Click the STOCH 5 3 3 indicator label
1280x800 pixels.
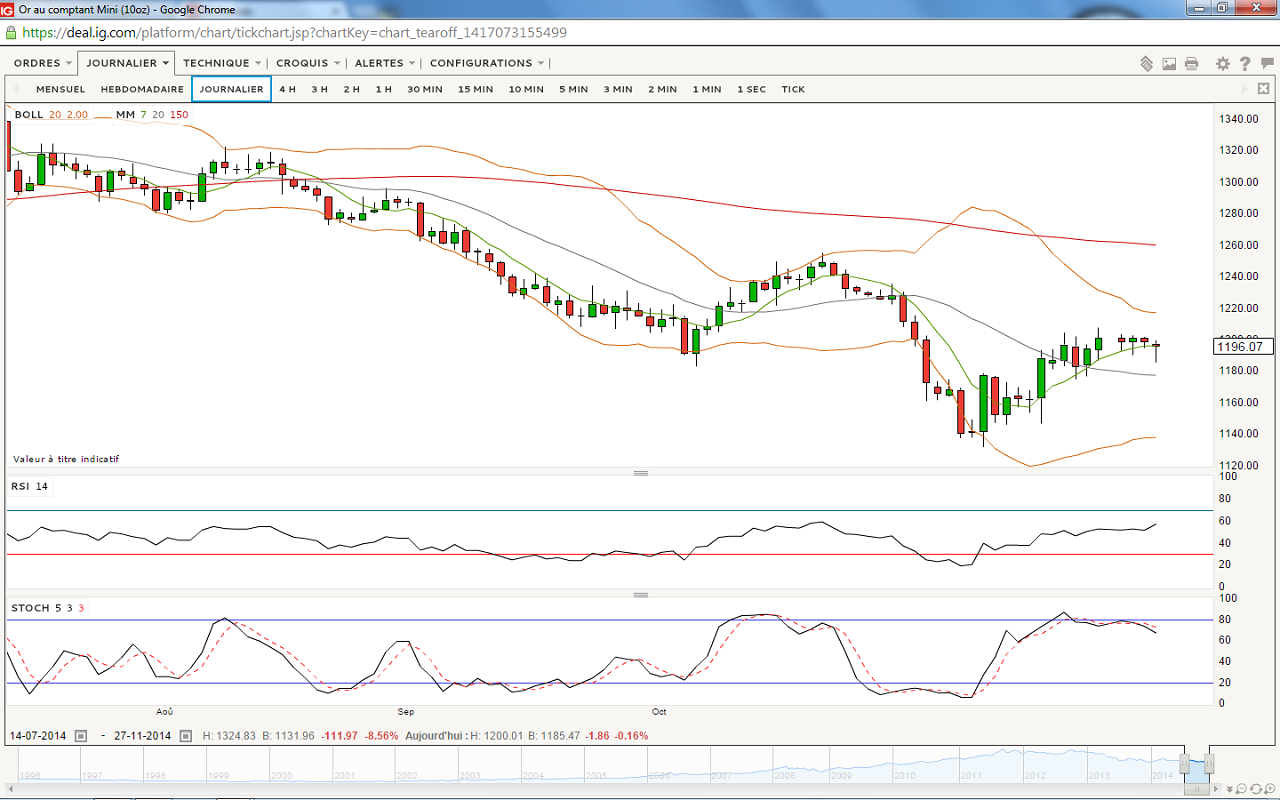(x=48, y=608)
